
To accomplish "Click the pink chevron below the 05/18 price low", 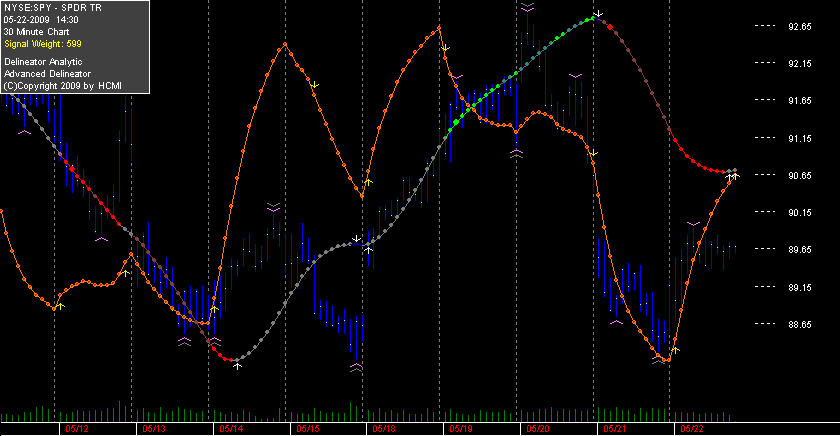I will [356, 367].
